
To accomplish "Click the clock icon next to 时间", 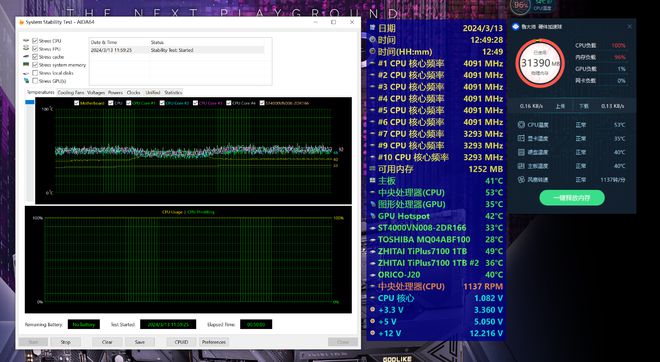I will pos(372,40).
